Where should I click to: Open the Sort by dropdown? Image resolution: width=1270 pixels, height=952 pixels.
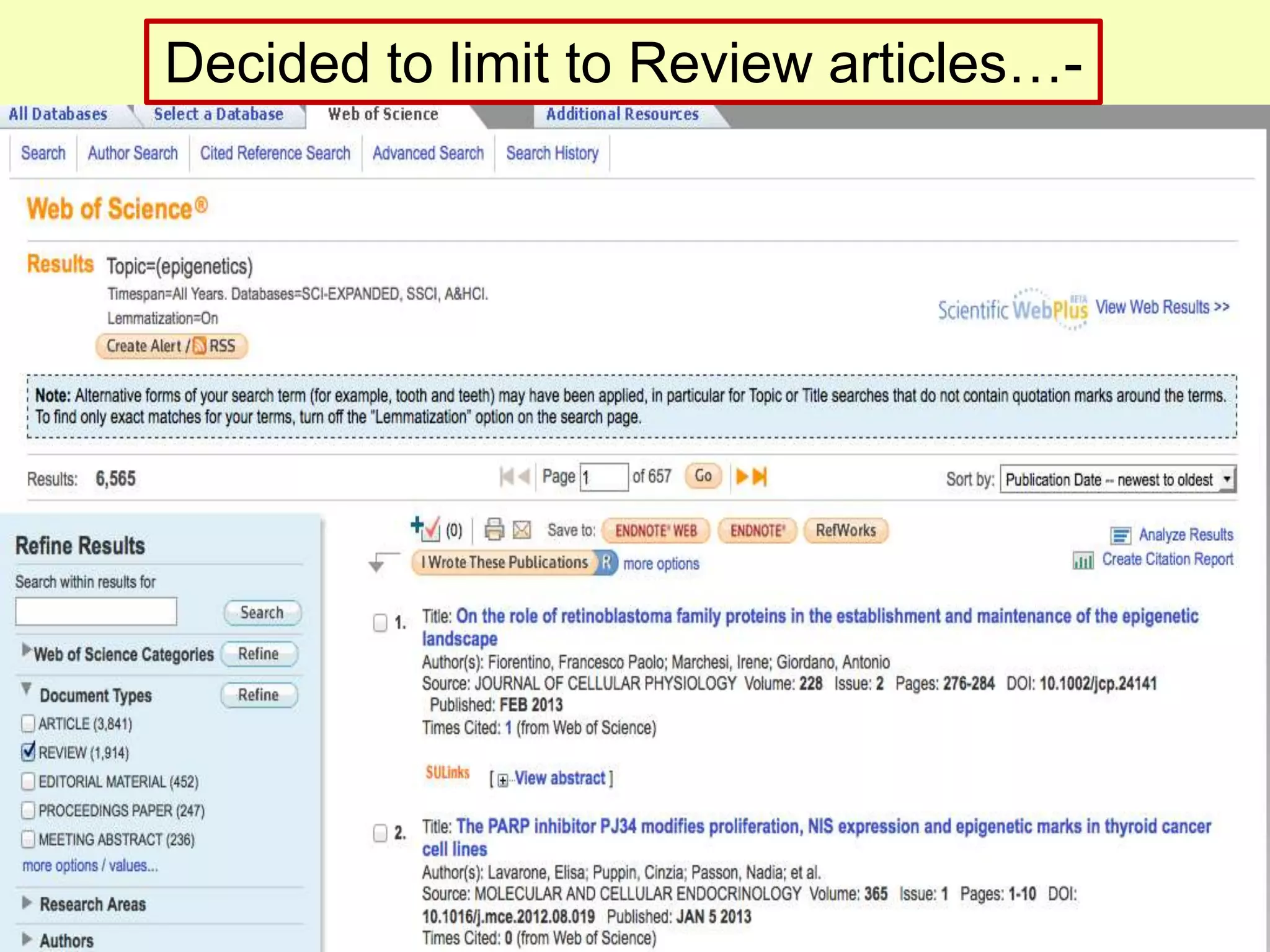point(1118,480)
